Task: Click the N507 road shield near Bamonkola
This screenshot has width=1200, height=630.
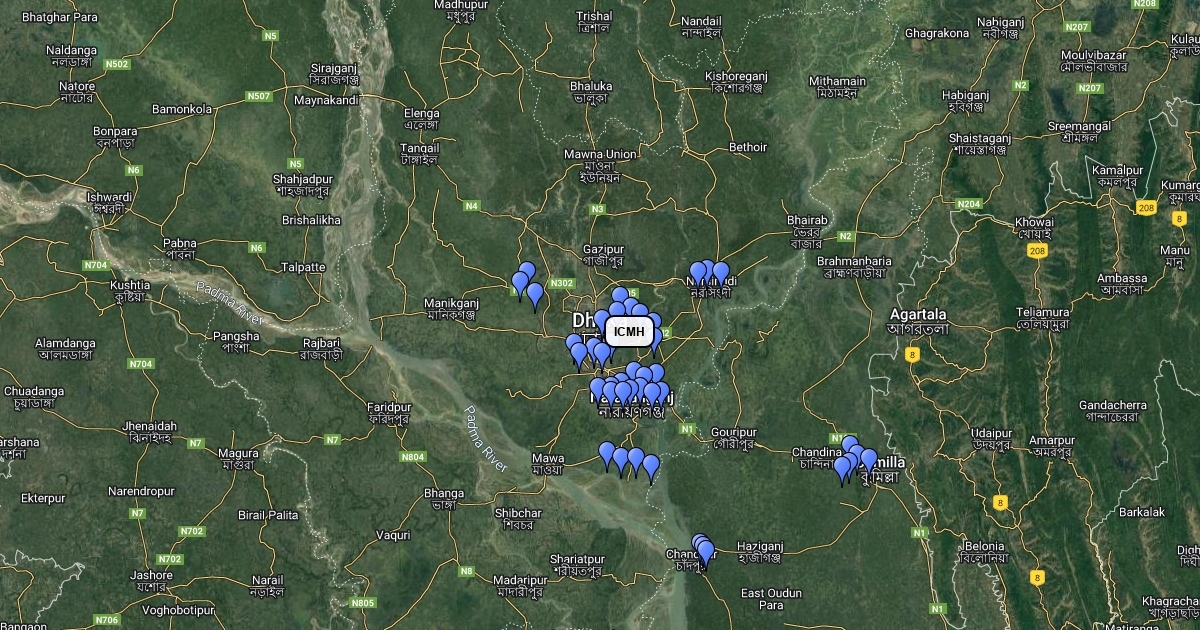Action: 259,96
